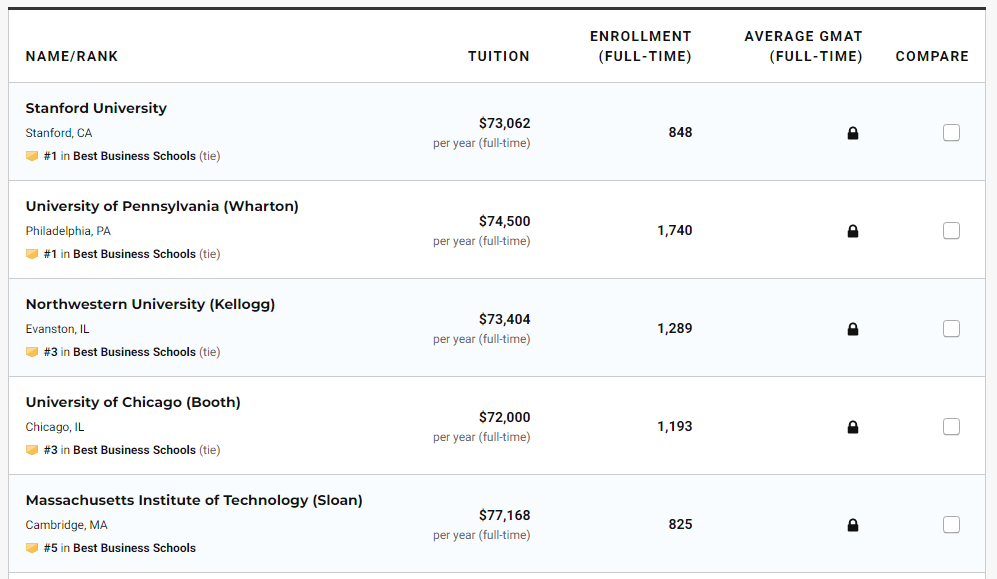Click the Name/Rank column header
This screenshot has width=997, height=579.
[72, 56]
